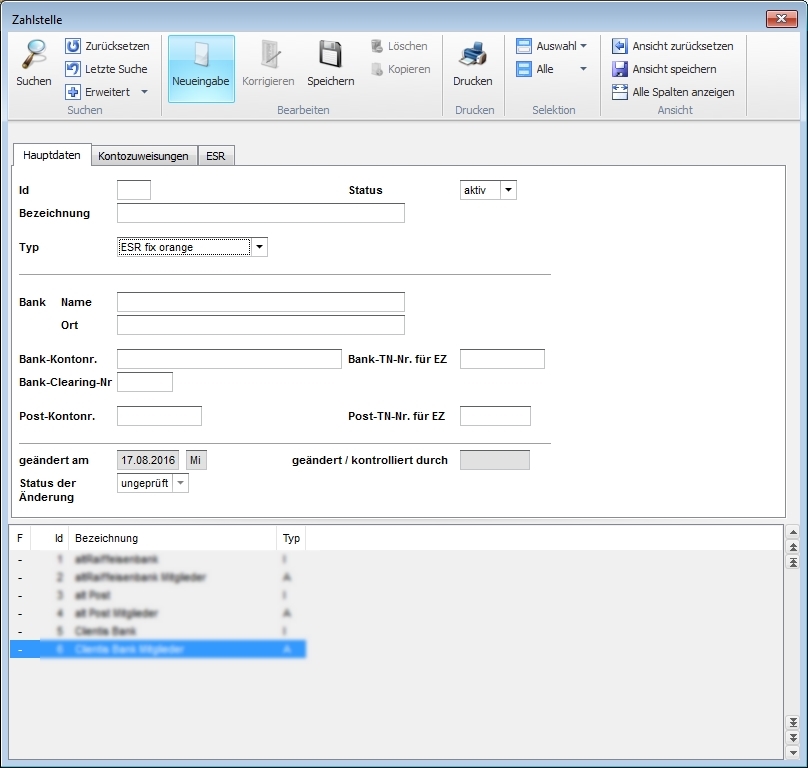
Task: Click the Ansicht speichern icon
Action: (619, 69)
